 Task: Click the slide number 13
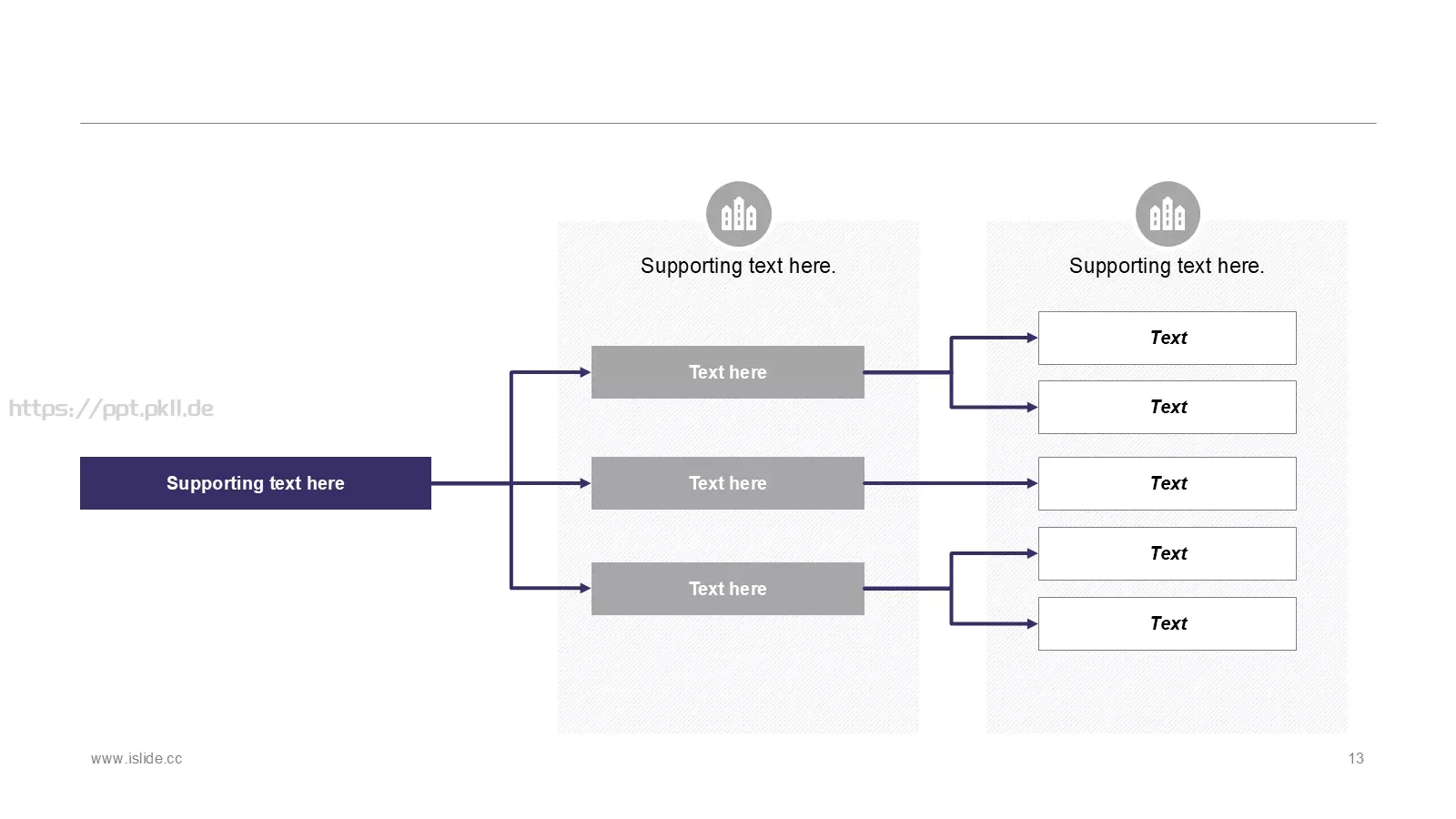(x=1356, y=758)
